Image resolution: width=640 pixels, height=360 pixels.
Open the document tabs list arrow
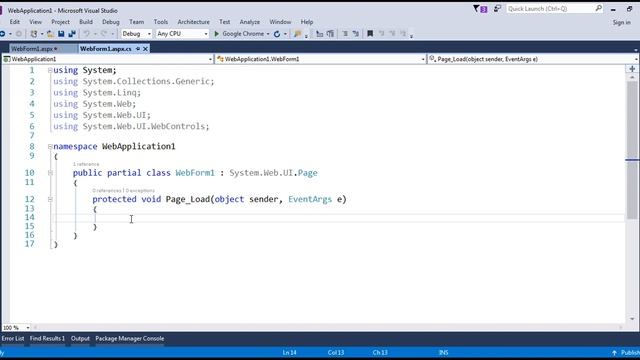tap(636, 50)
